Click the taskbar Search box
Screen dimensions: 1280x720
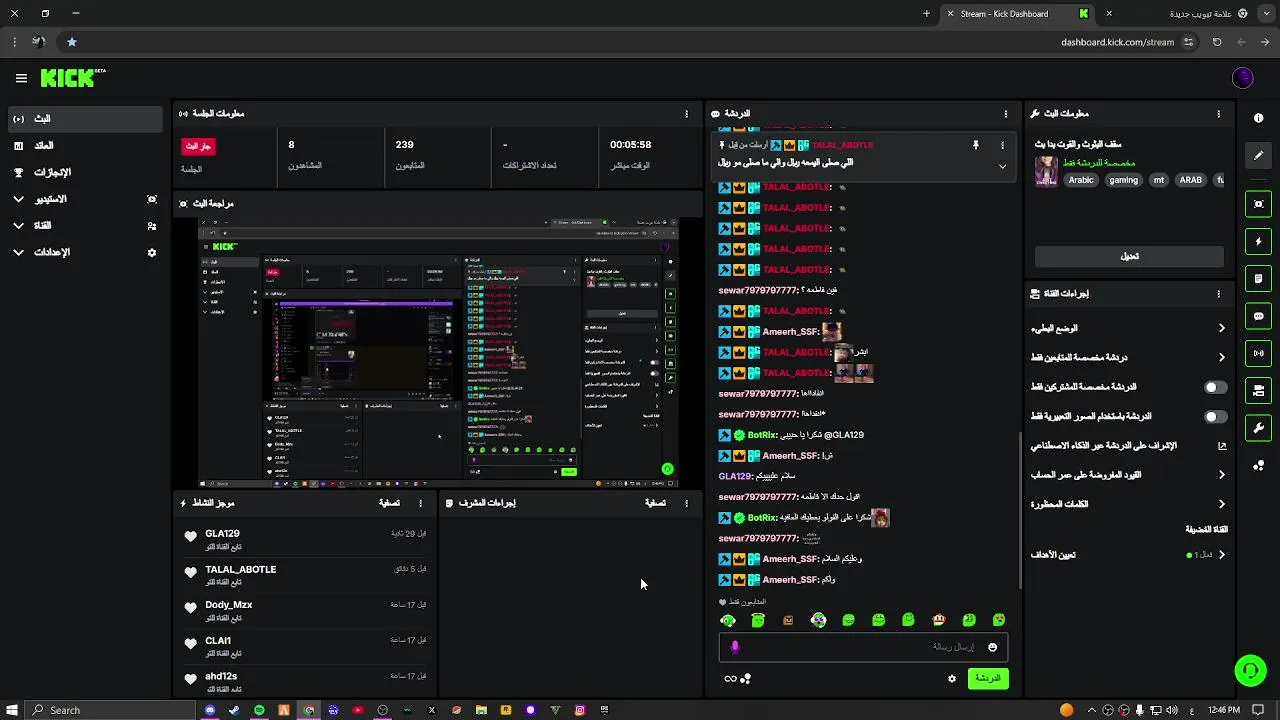pos(112,710)
